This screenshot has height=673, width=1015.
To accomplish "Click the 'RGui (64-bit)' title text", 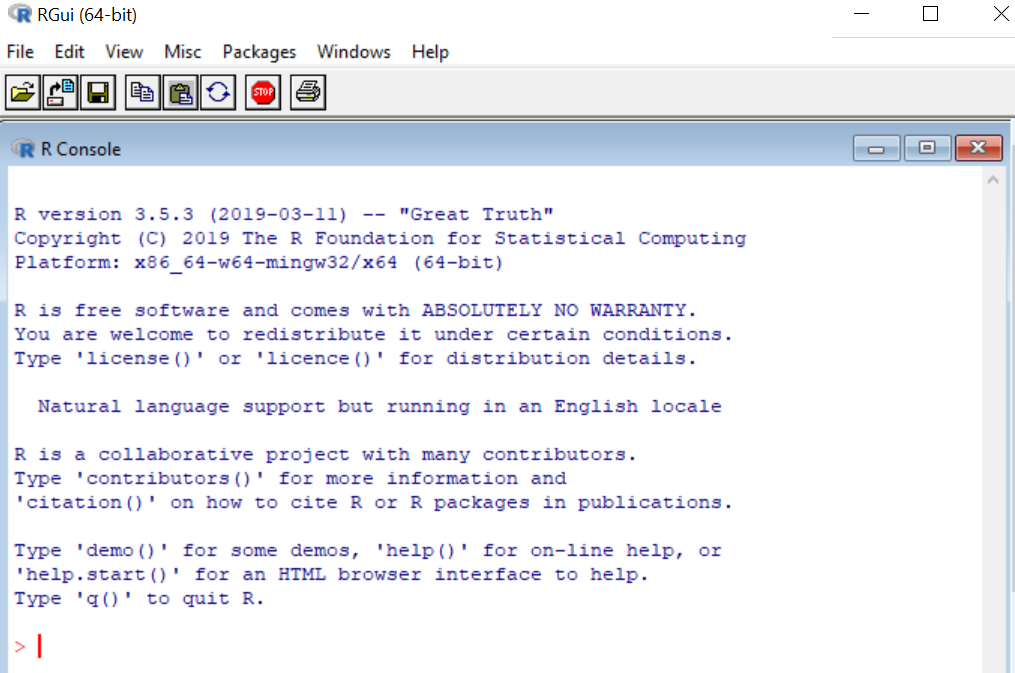I will 87,14.
